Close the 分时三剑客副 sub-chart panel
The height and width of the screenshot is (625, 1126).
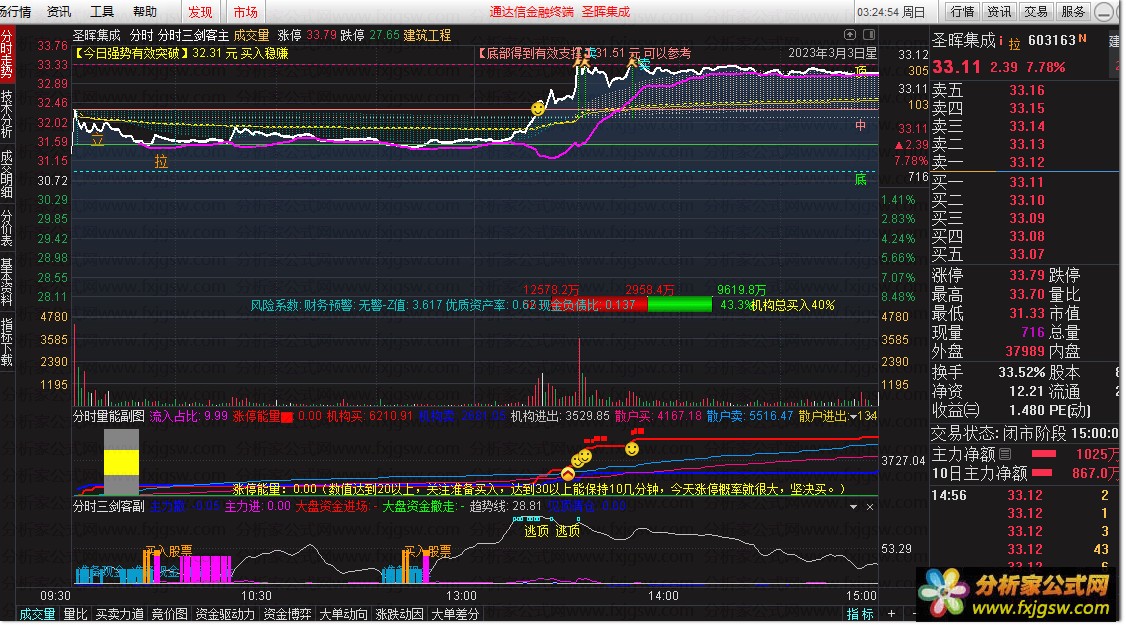pos(870,506)
